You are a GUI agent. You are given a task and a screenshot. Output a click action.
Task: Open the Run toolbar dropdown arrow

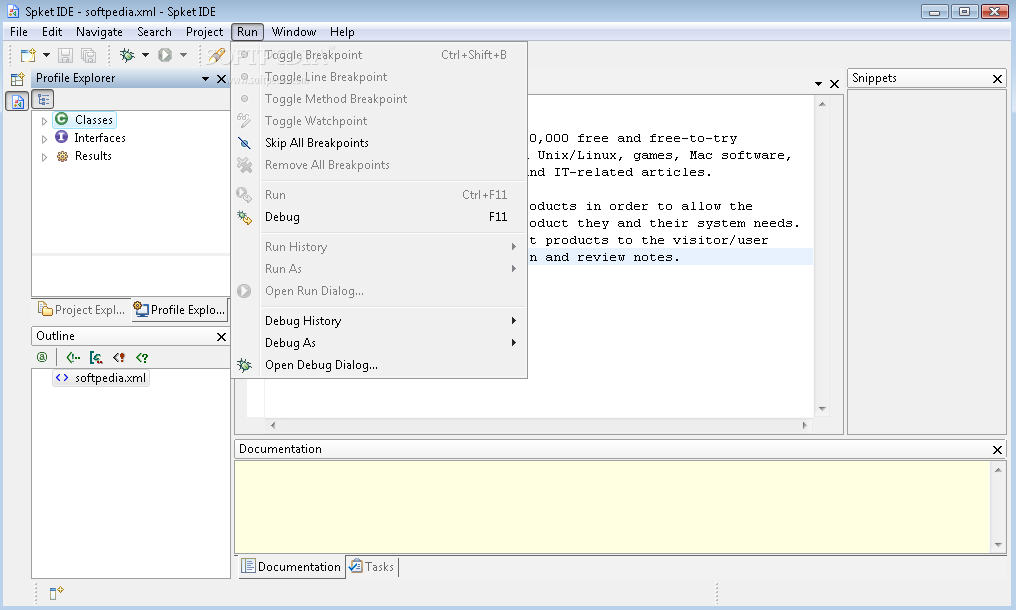click(x=183, y=55)
